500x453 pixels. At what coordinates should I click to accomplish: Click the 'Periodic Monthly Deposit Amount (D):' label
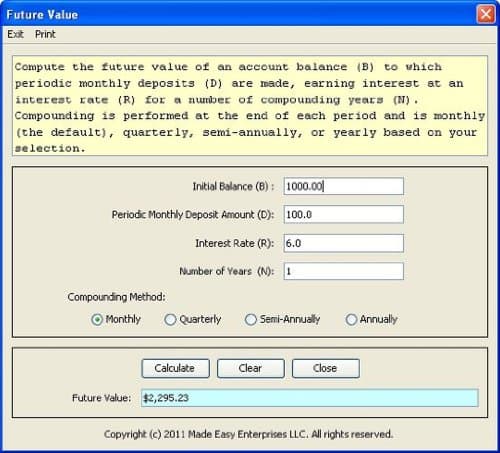[193, 215]
